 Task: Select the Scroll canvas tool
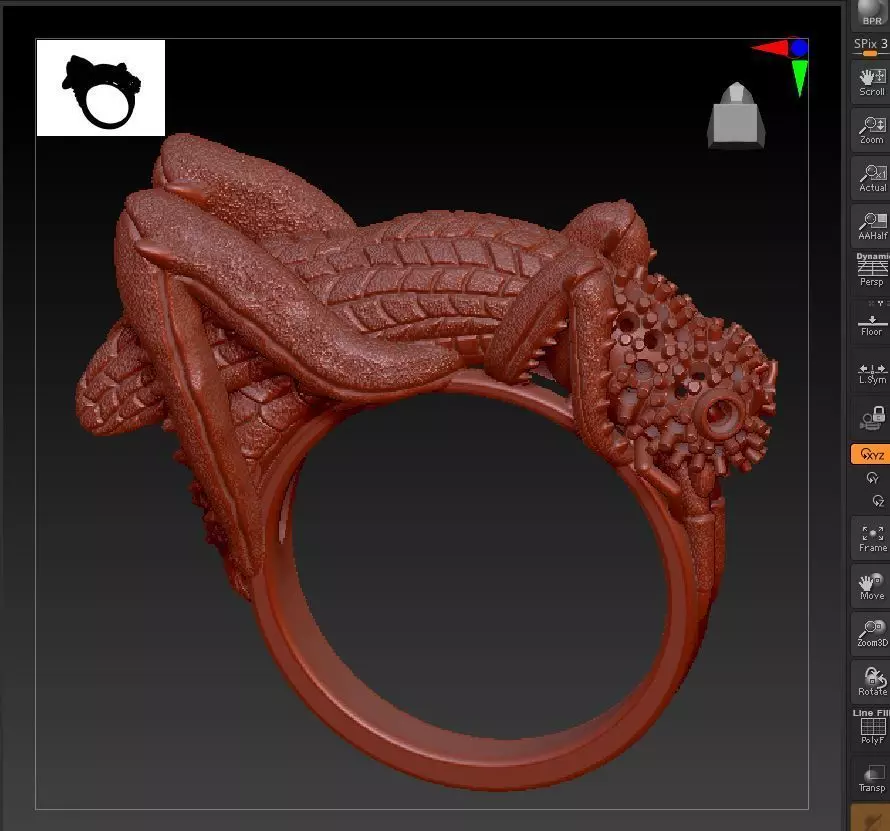[871, 83]
